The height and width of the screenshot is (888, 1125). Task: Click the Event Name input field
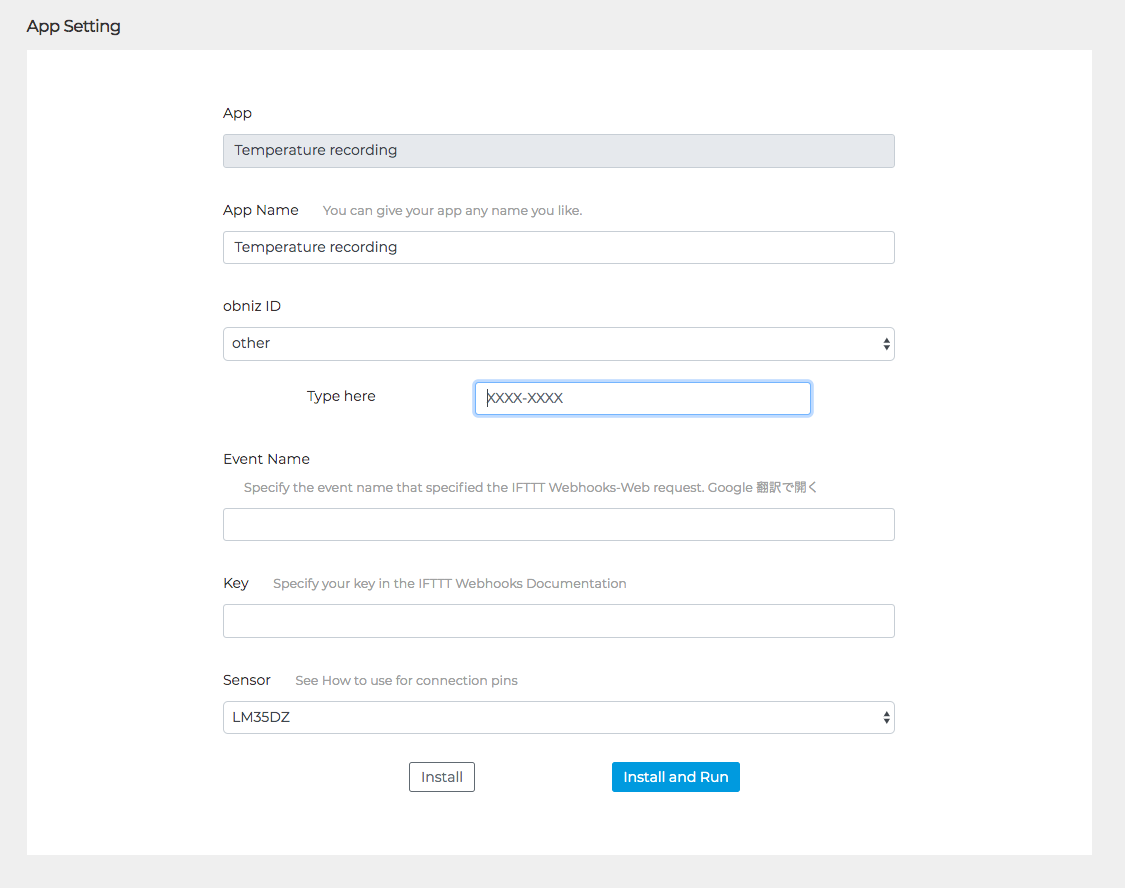pyautogui.click(x=558, y=524)
